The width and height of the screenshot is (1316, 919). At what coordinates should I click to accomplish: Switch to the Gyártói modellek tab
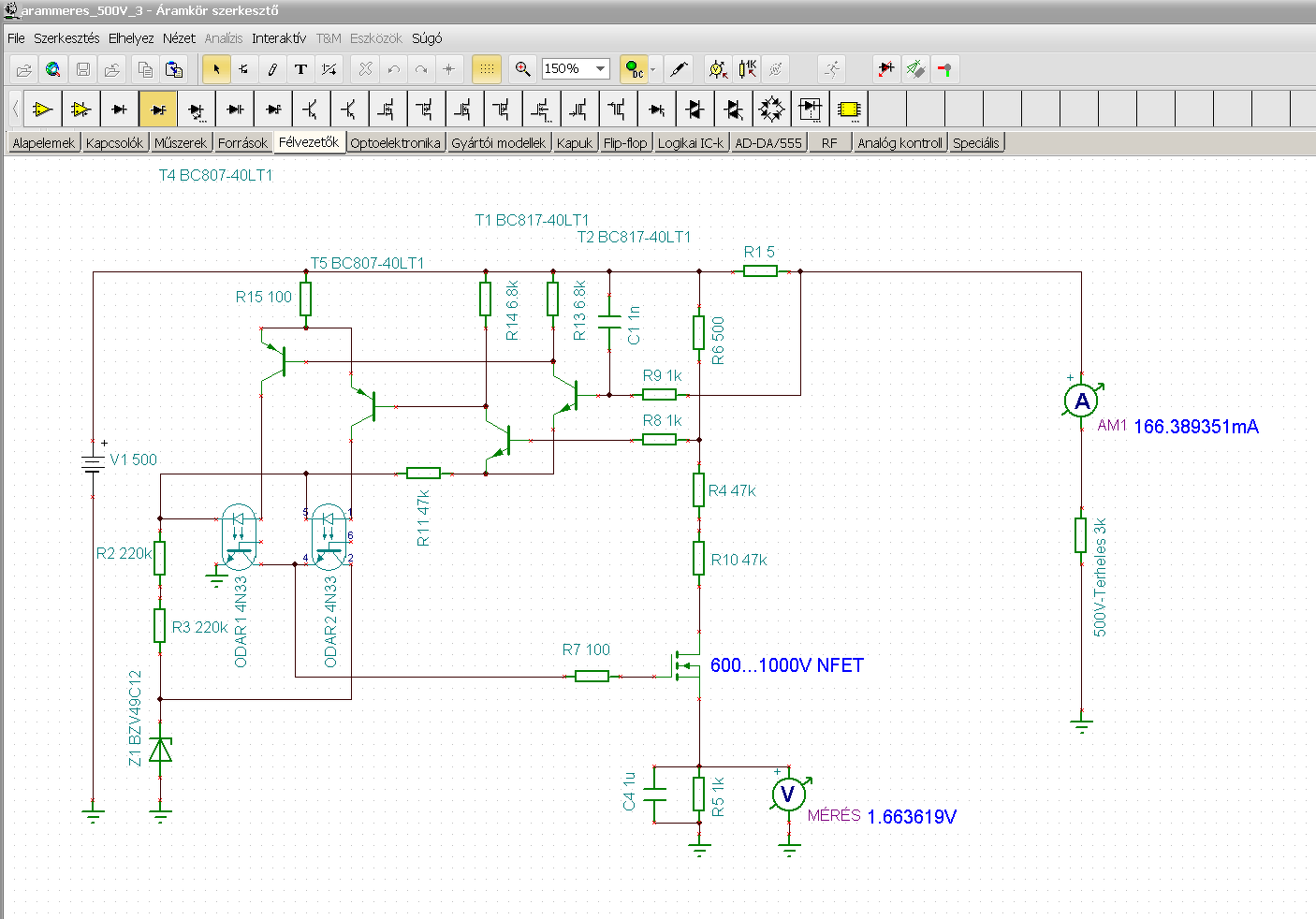point(498,143)
